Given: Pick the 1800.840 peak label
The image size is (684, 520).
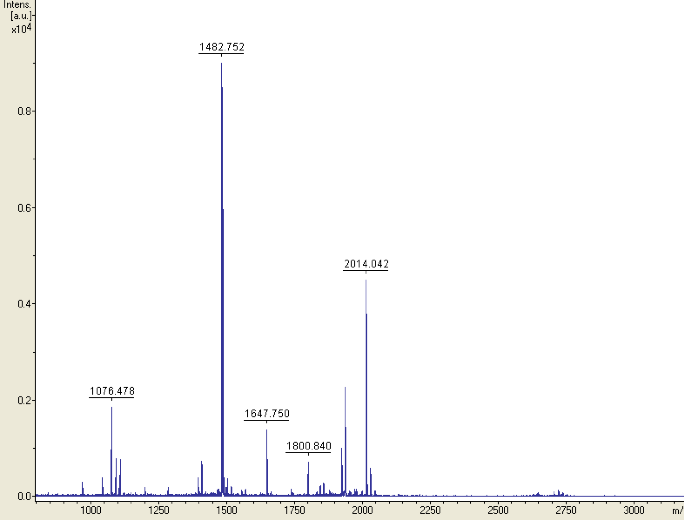Looking at the screenshot, I should pyautogui.click(x=308, y=446).
